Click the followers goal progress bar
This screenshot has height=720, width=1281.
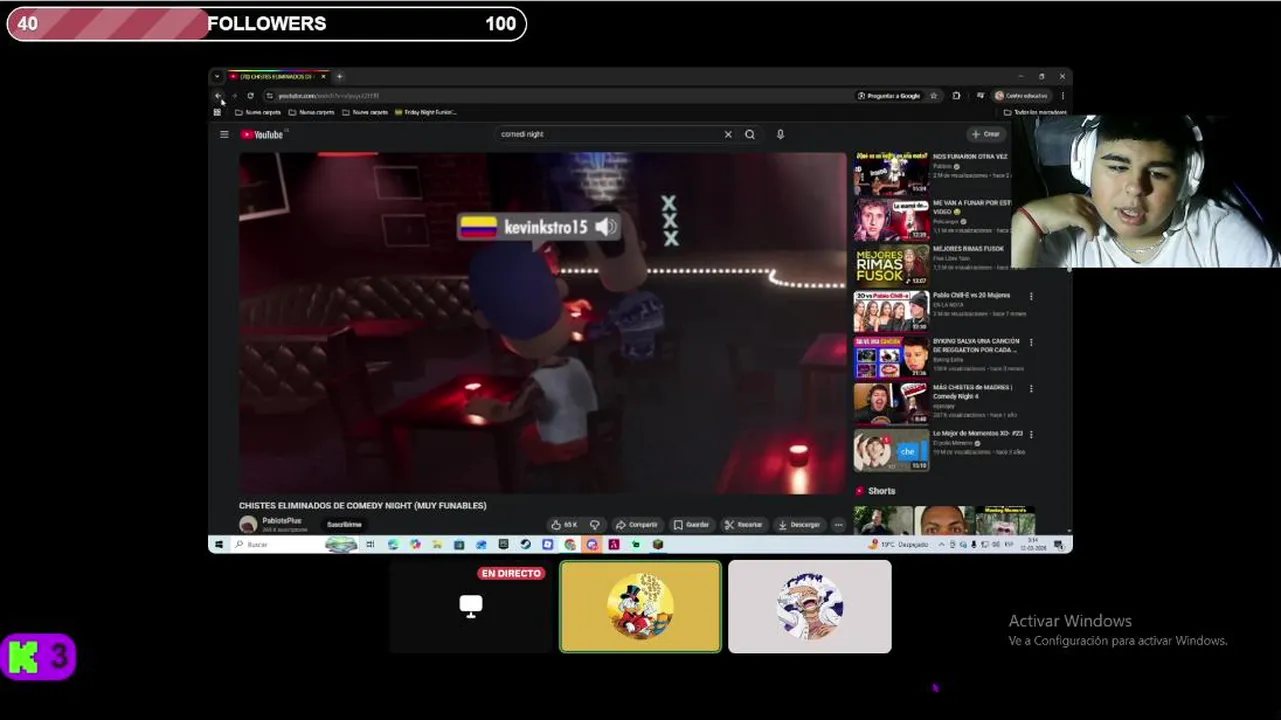266,24
